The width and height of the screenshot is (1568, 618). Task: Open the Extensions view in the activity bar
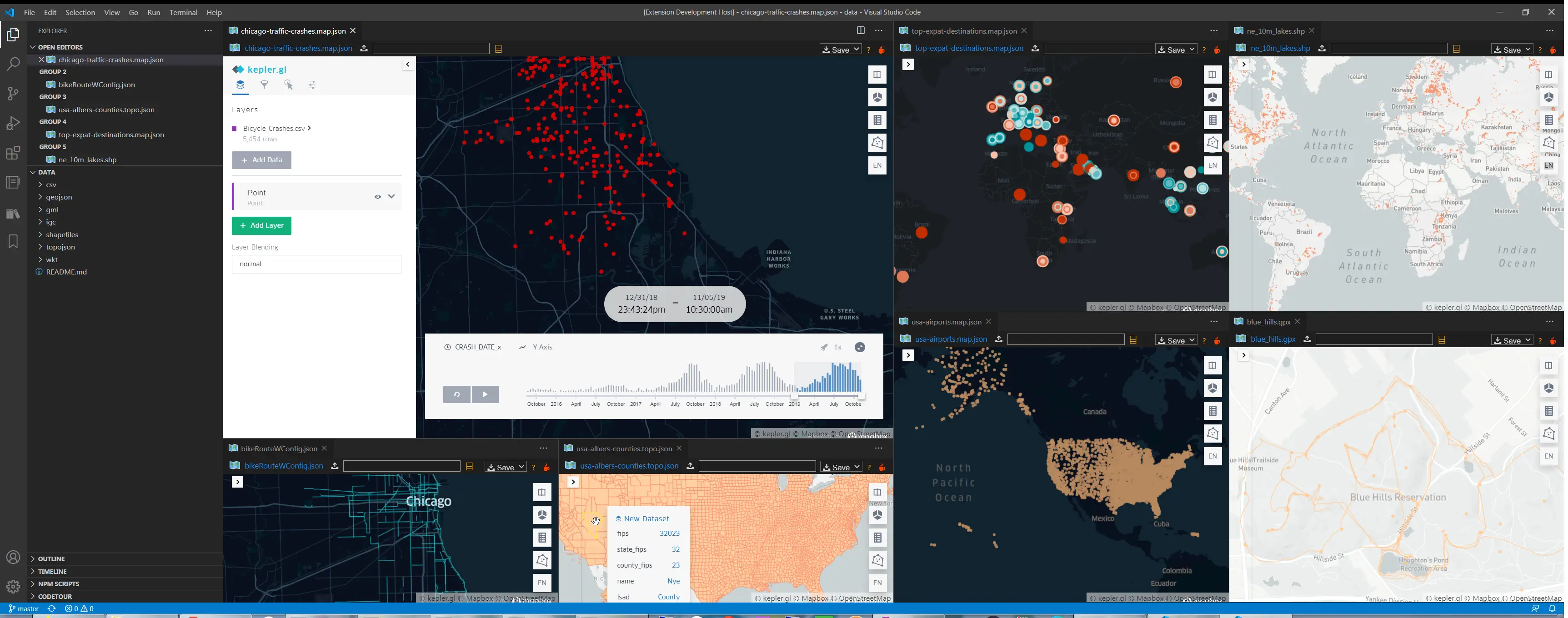(x=13, y=153)
